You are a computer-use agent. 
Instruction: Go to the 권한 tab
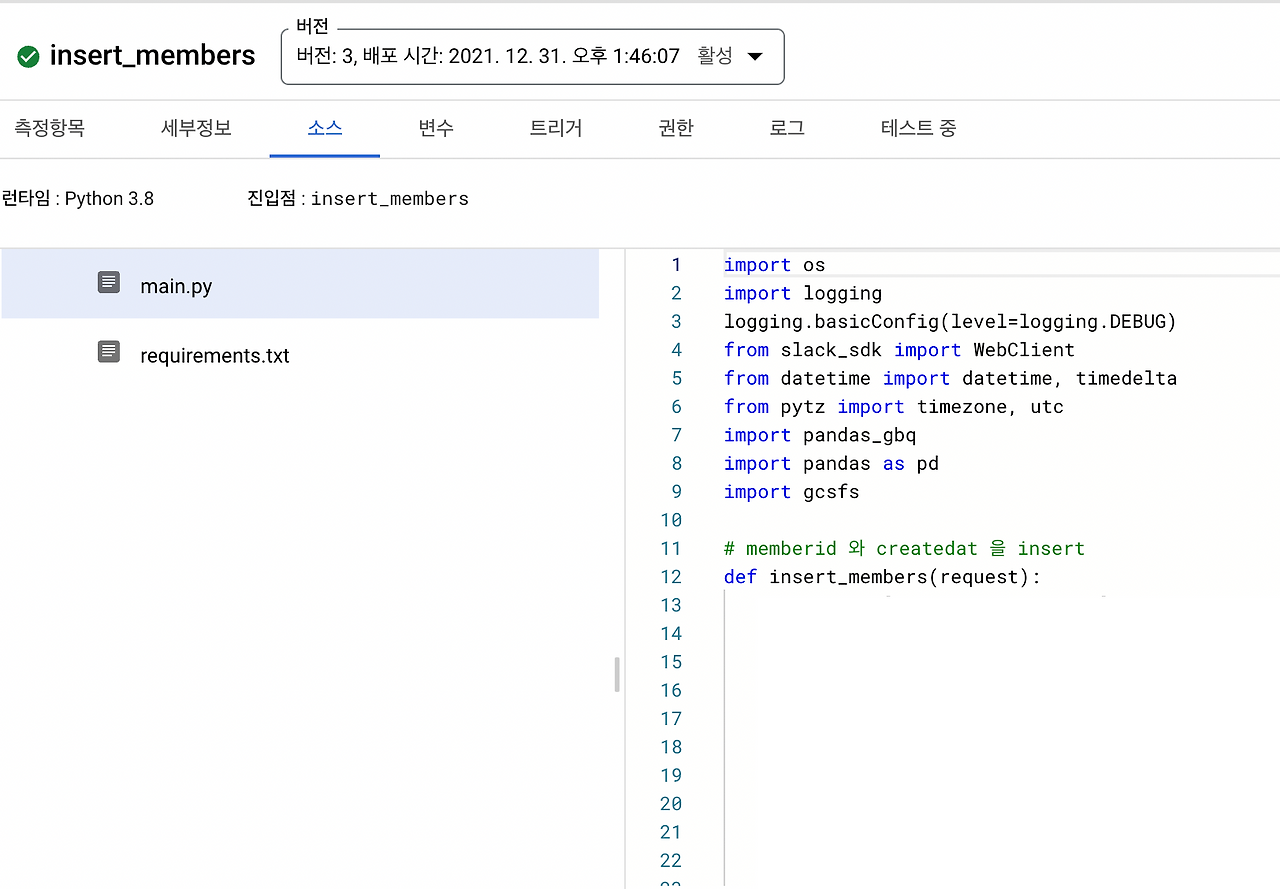676,128
